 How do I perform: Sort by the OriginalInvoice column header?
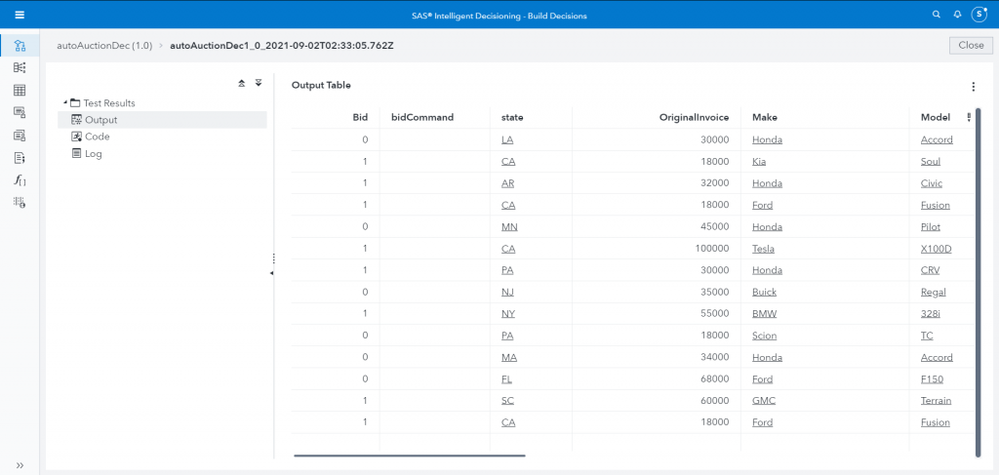(694, 117)
